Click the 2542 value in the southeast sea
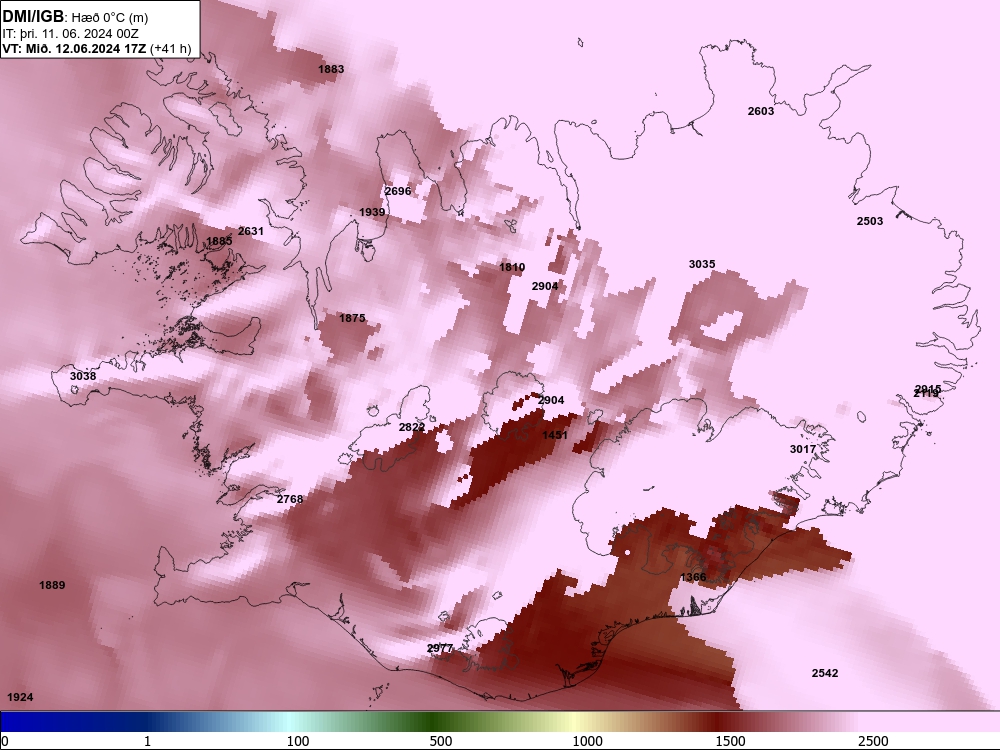1000x750 pixels. click(825, 673)
